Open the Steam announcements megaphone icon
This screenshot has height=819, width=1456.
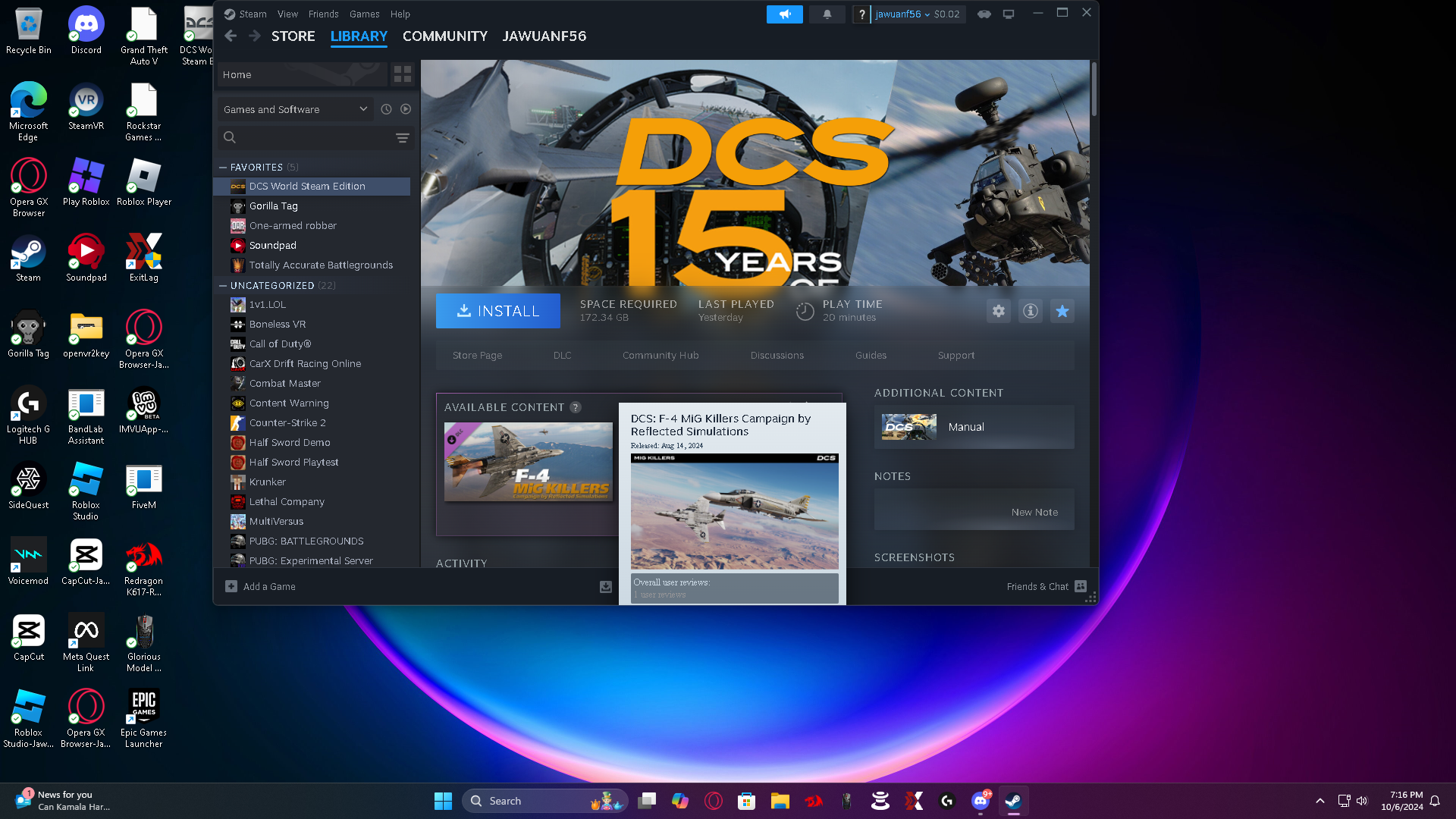pyautogui.click(x=784, y=14)
